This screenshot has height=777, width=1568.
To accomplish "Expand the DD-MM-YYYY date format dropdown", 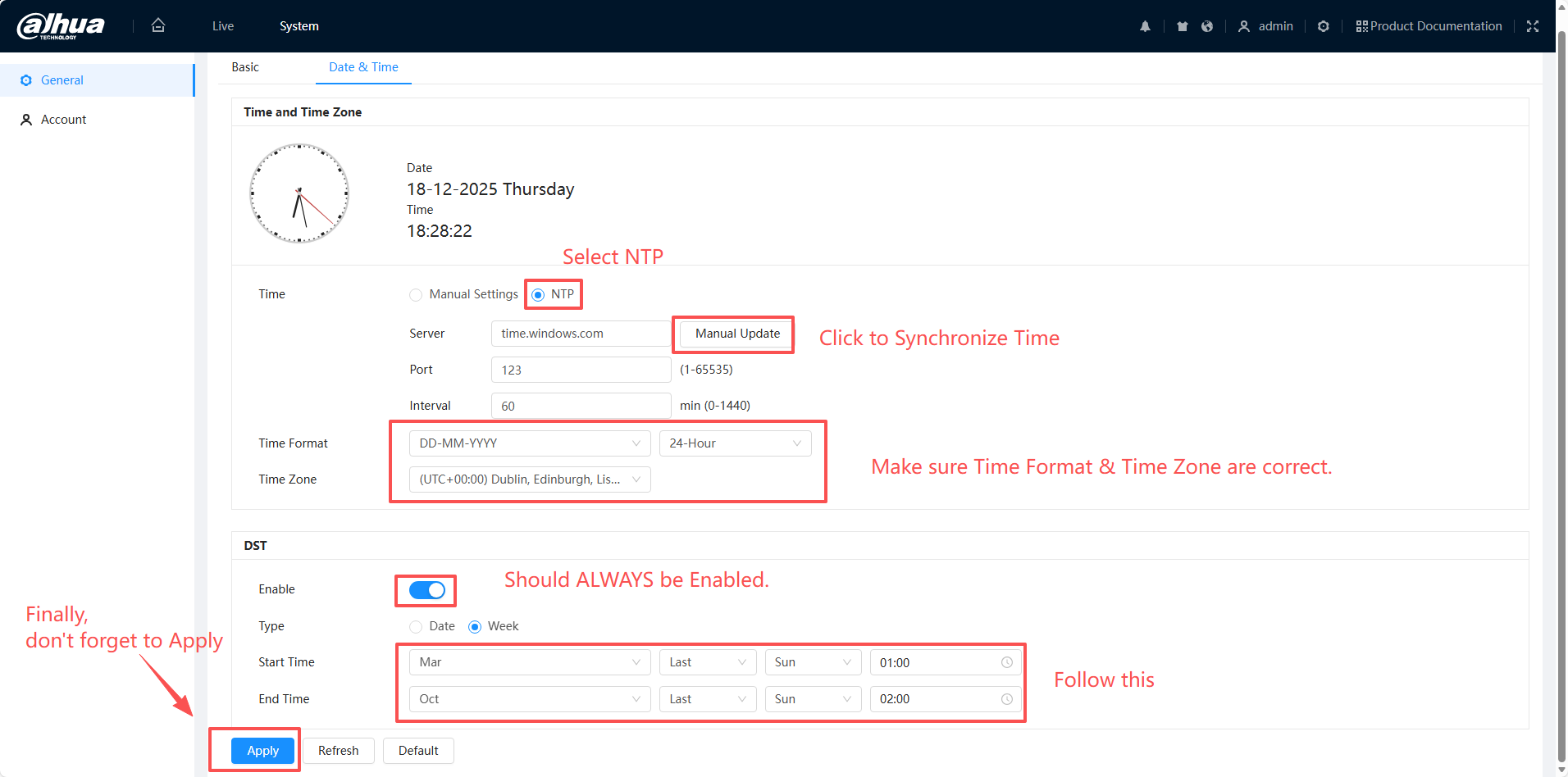I will (x=529, y=443).
